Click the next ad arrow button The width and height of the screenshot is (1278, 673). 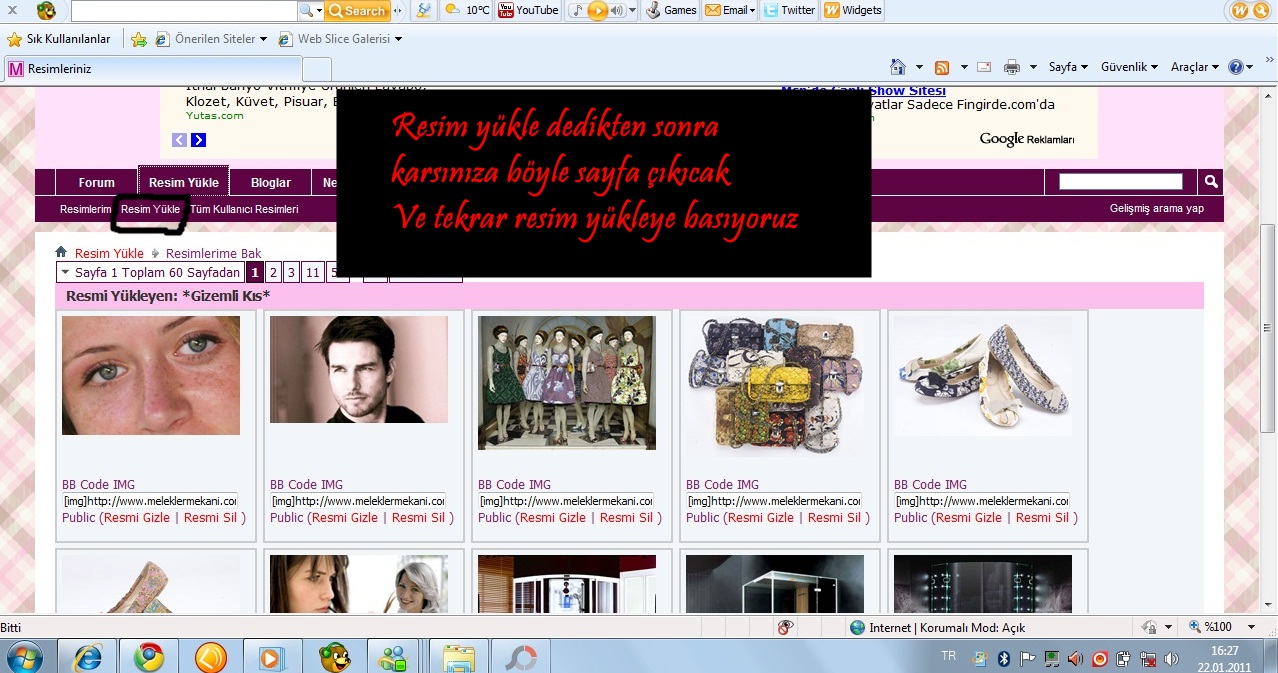[x=198, y=140]
